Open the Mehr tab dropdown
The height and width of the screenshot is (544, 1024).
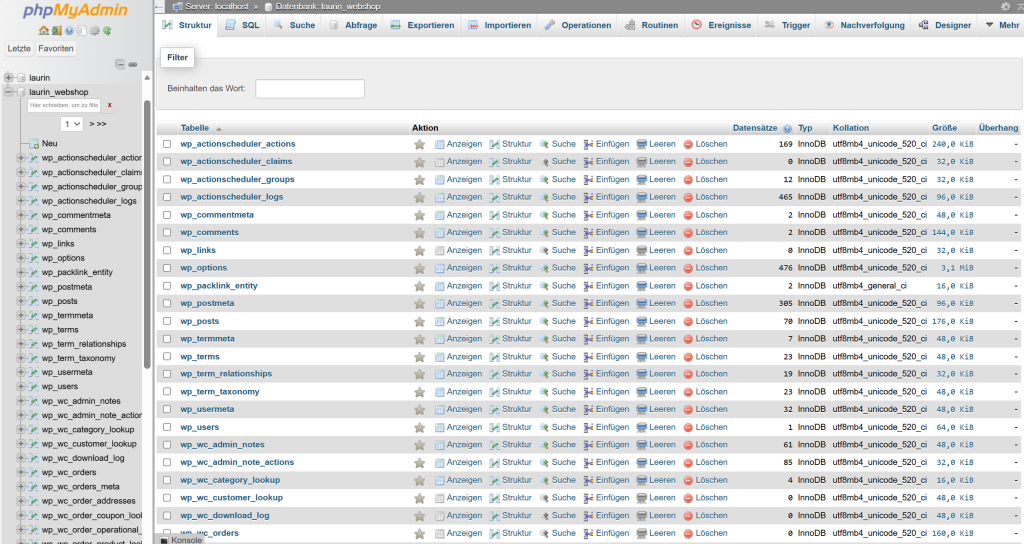point(1002,25)
